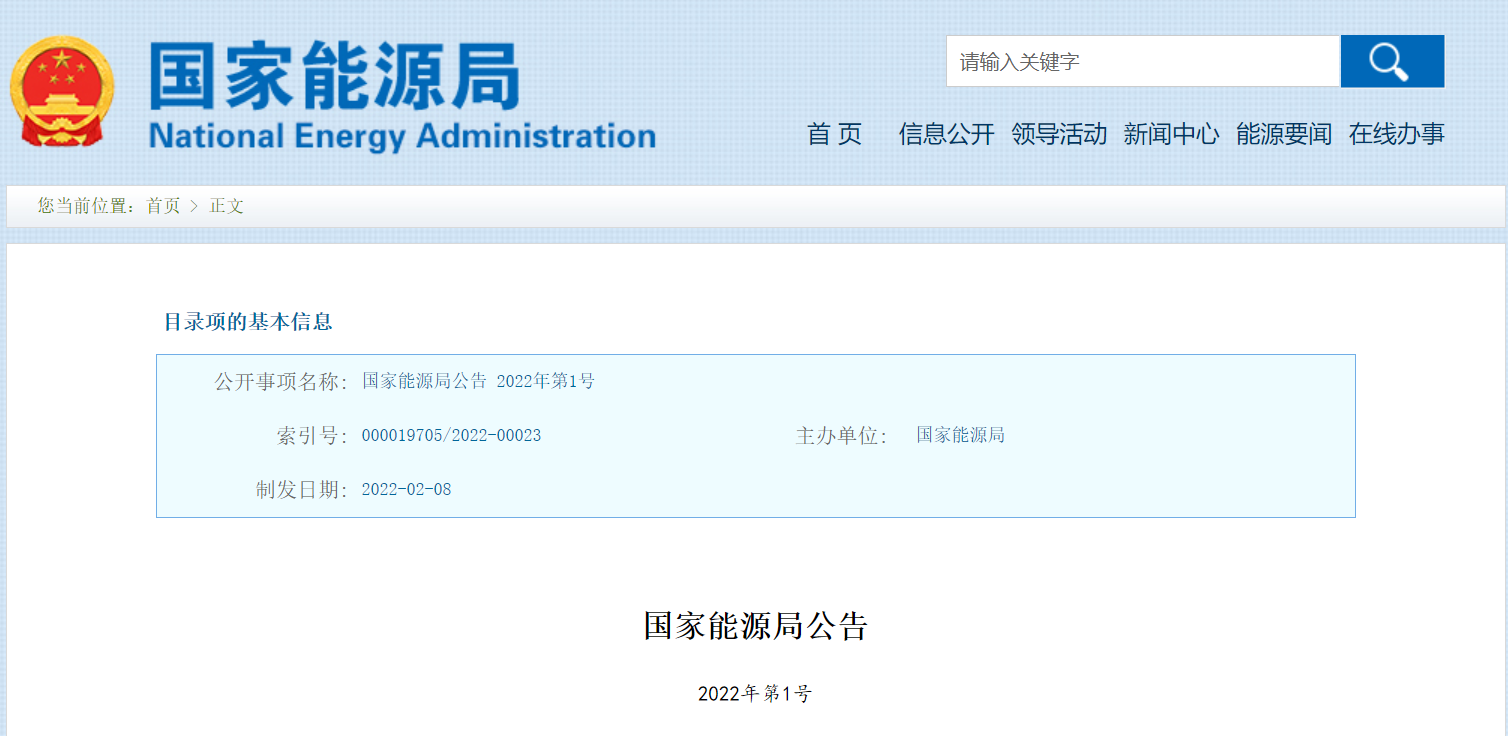Click the National Energy Administration English title

click(402, 136)
